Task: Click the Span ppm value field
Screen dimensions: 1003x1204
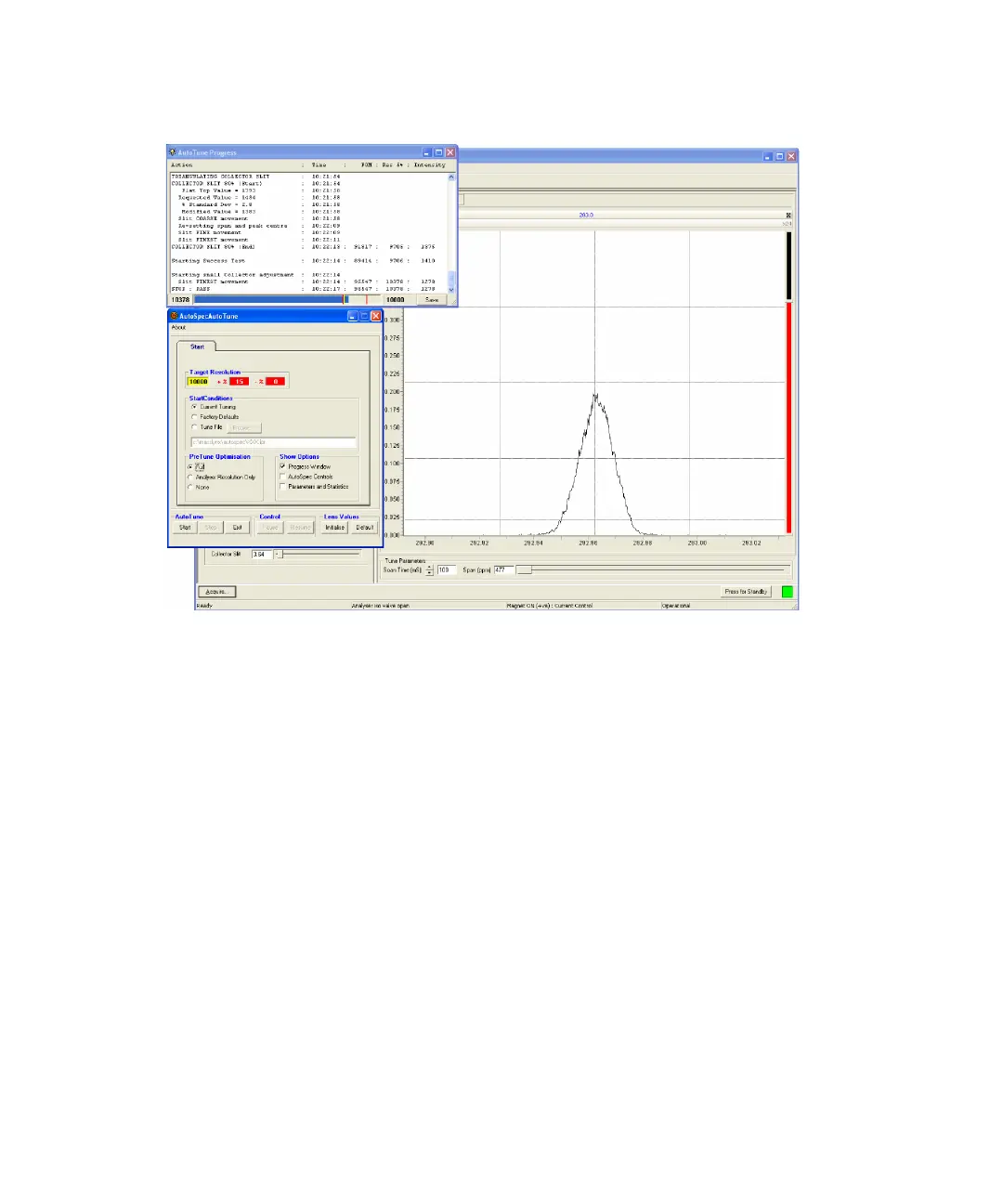Action: [502, 570]
